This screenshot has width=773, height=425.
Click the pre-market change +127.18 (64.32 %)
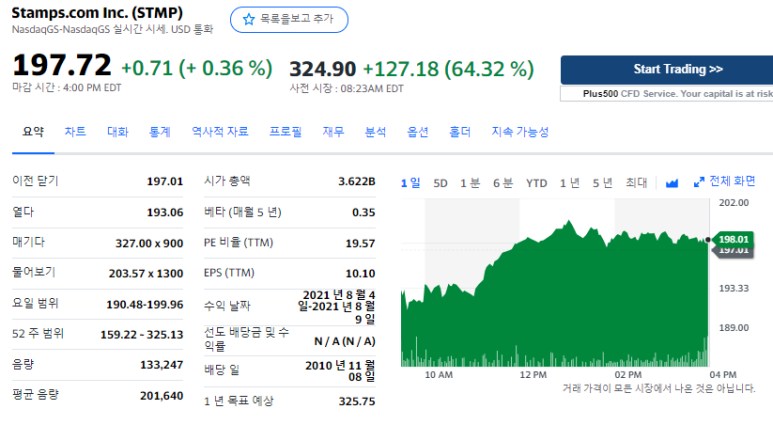448,69
